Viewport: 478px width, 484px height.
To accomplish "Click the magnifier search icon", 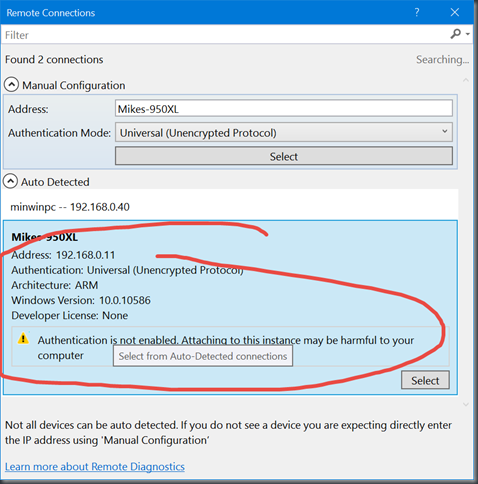I will (455, 34).
